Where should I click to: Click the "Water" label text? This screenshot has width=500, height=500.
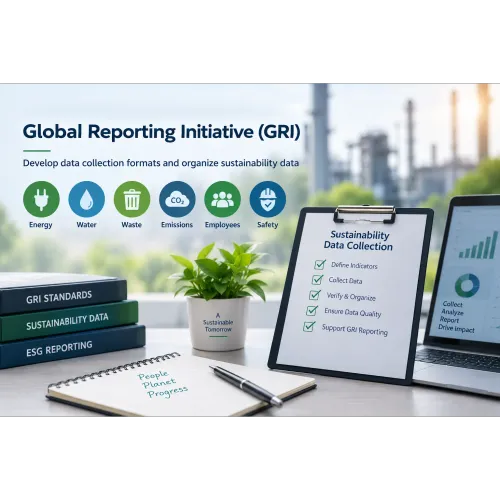click(86, 225)
